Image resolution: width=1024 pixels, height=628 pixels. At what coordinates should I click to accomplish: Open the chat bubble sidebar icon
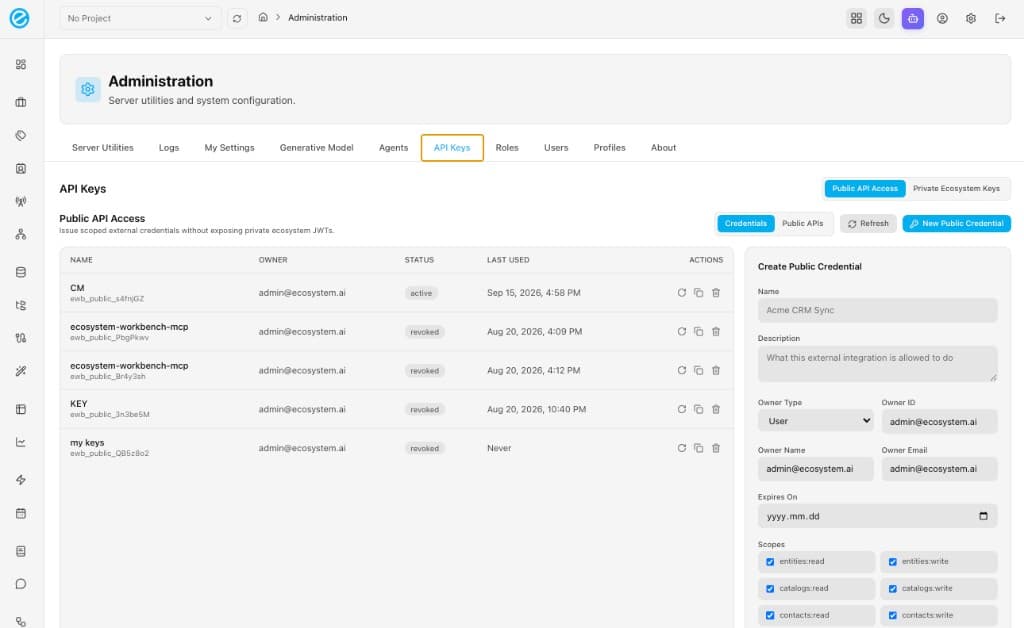coord(21,584)
